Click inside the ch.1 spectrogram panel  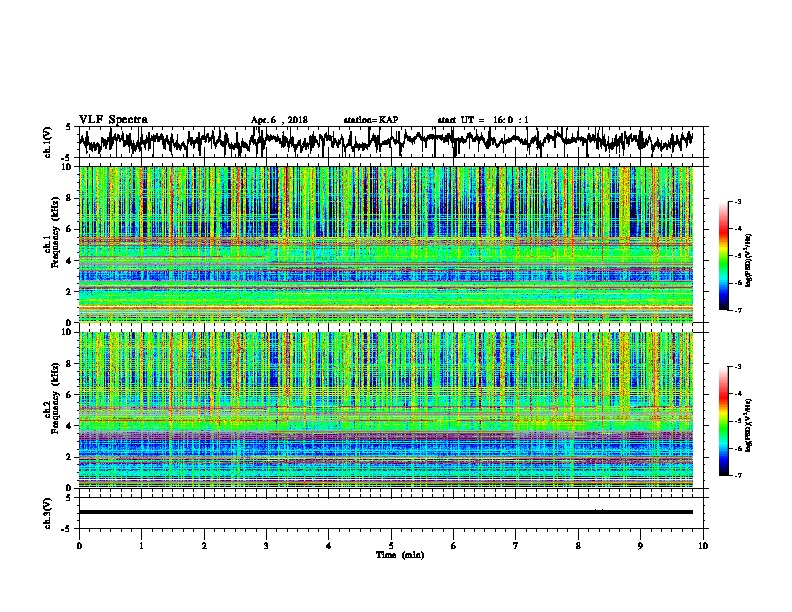pos(386,244)
